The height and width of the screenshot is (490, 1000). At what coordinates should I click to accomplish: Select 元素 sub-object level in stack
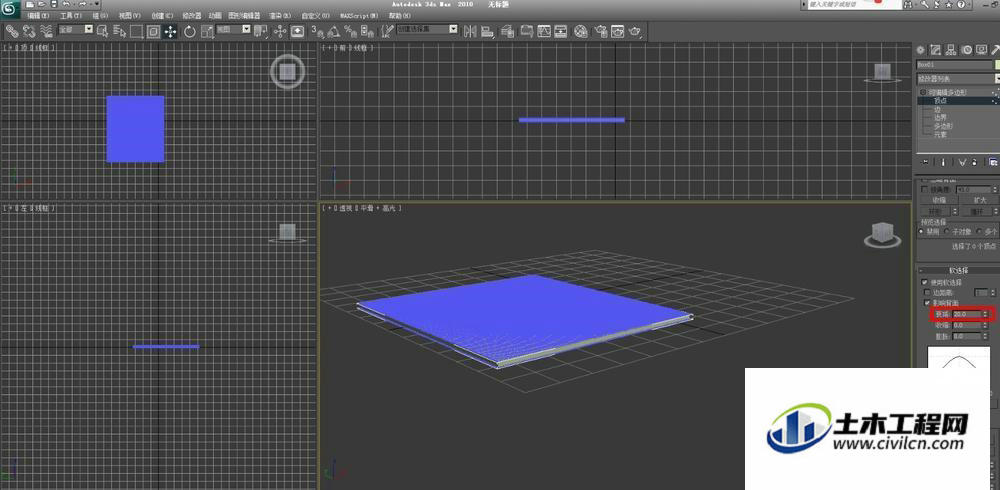pos(940,135)
